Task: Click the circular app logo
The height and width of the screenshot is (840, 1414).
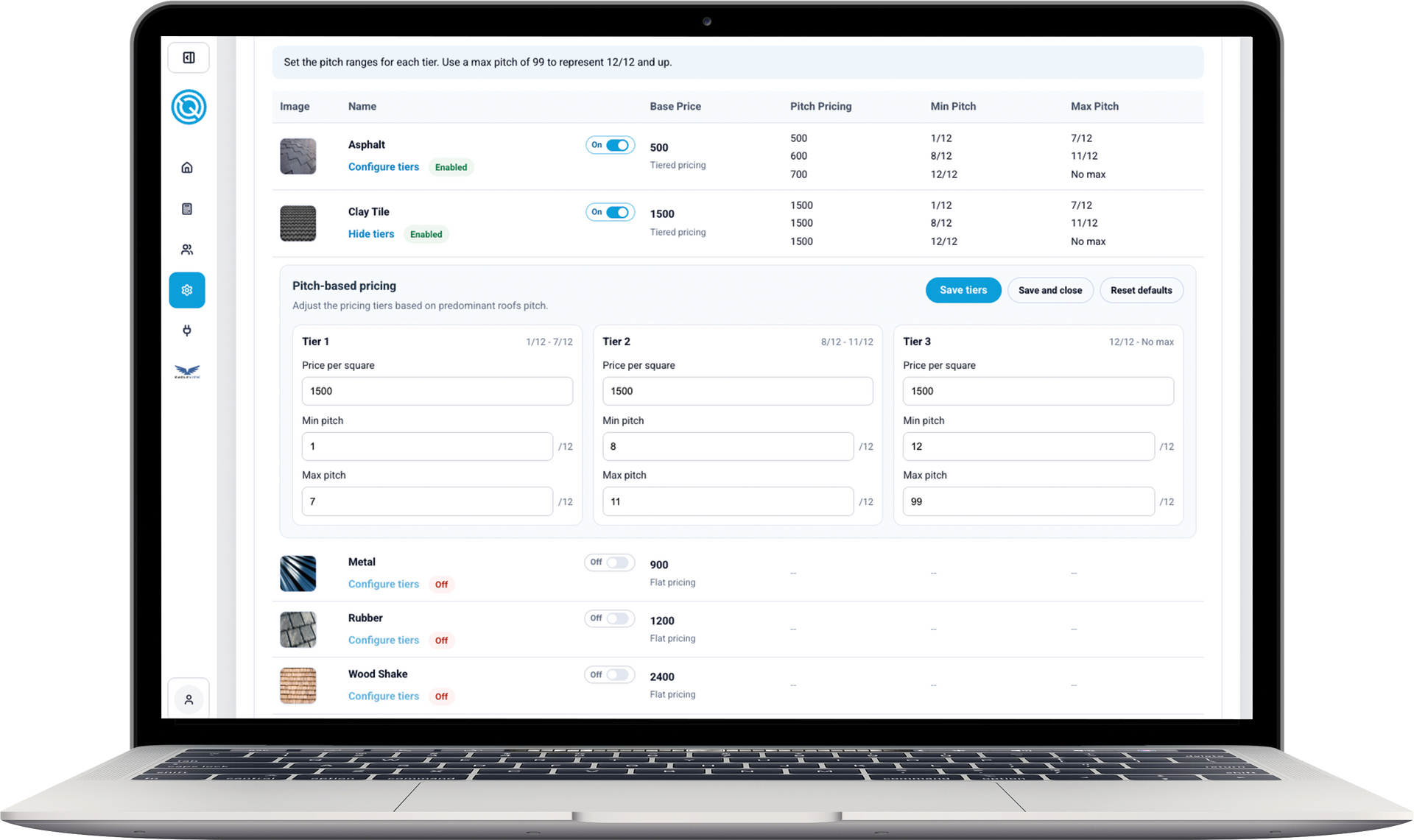Action: coord(189,107)
